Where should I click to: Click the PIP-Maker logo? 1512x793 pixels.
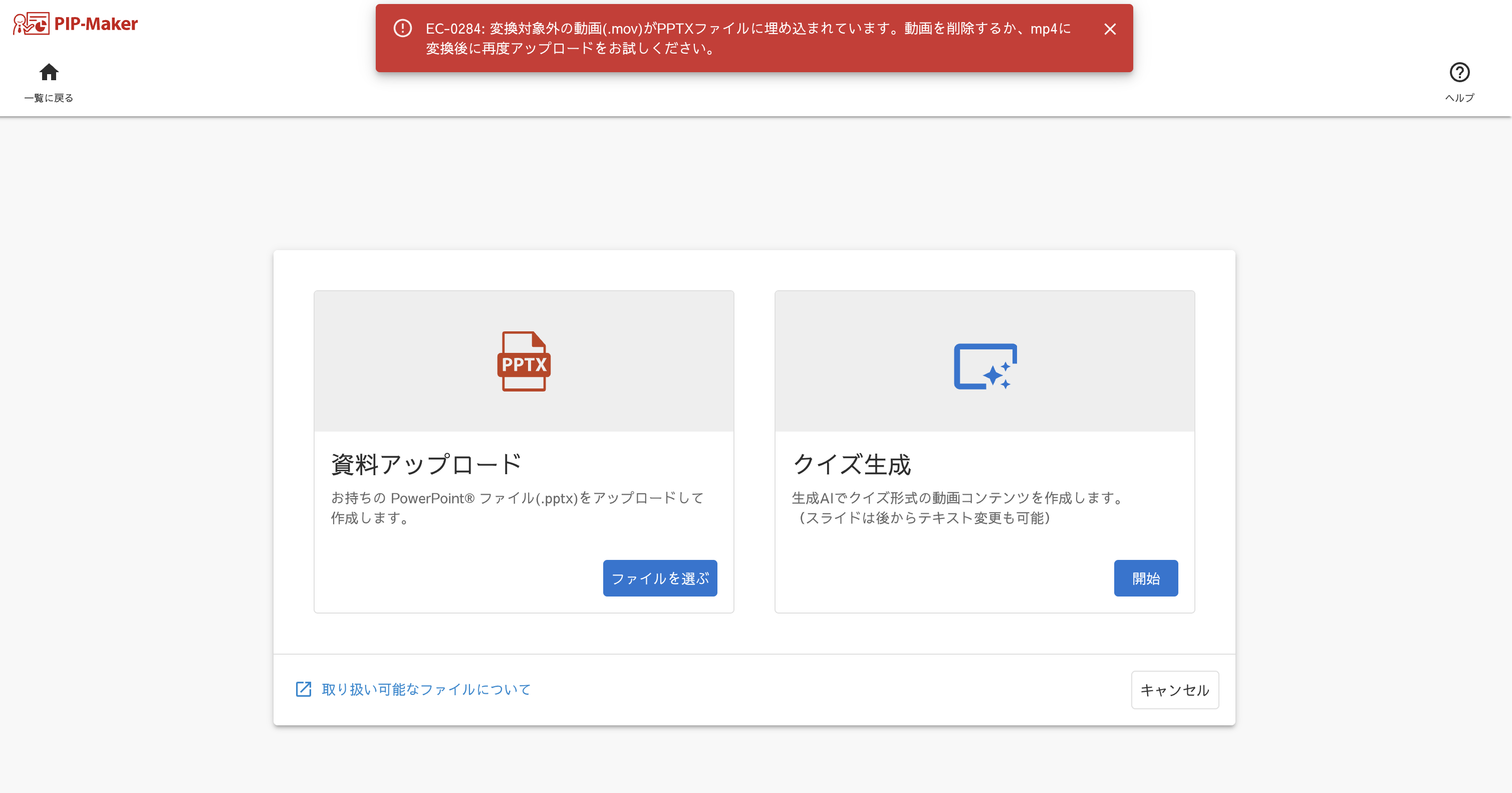tap(75, 24)
